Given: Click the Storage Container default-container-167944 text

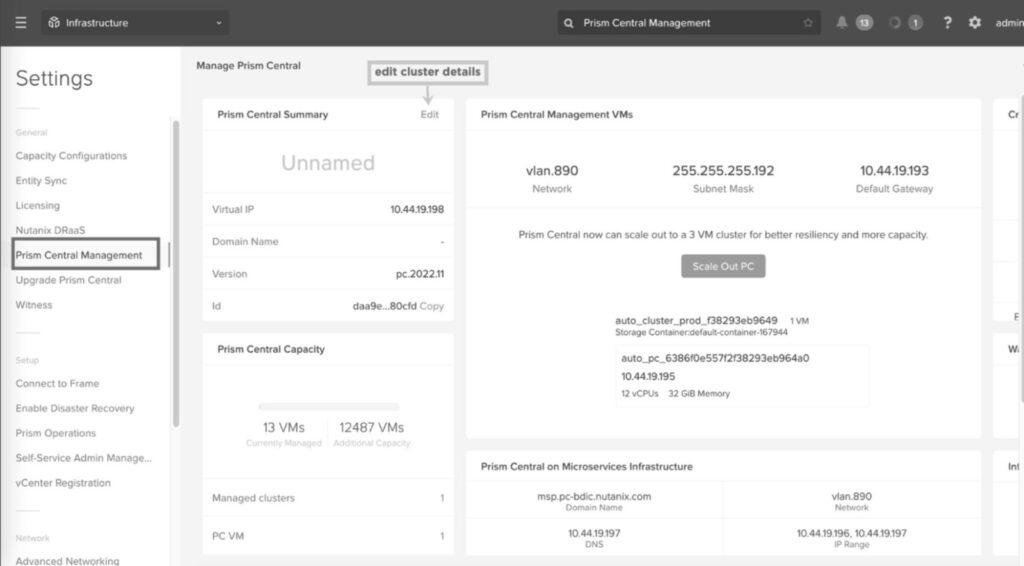Looking at the screenshot, I should (x=701, y=332).
